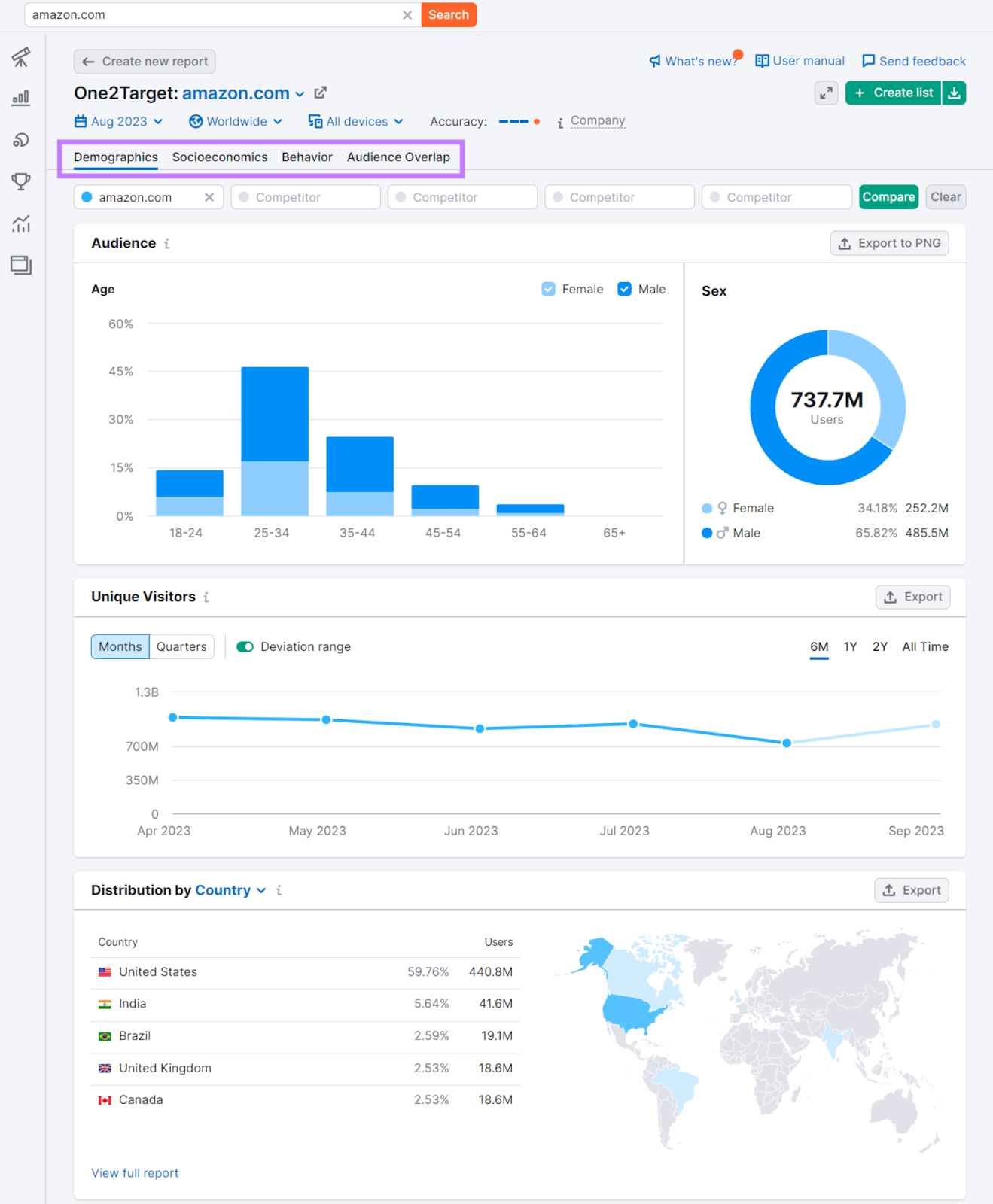This screenshot has height=1204, width=993.
Task: Open amazon.com via external link icon
Action: click(x=321, y=93)
